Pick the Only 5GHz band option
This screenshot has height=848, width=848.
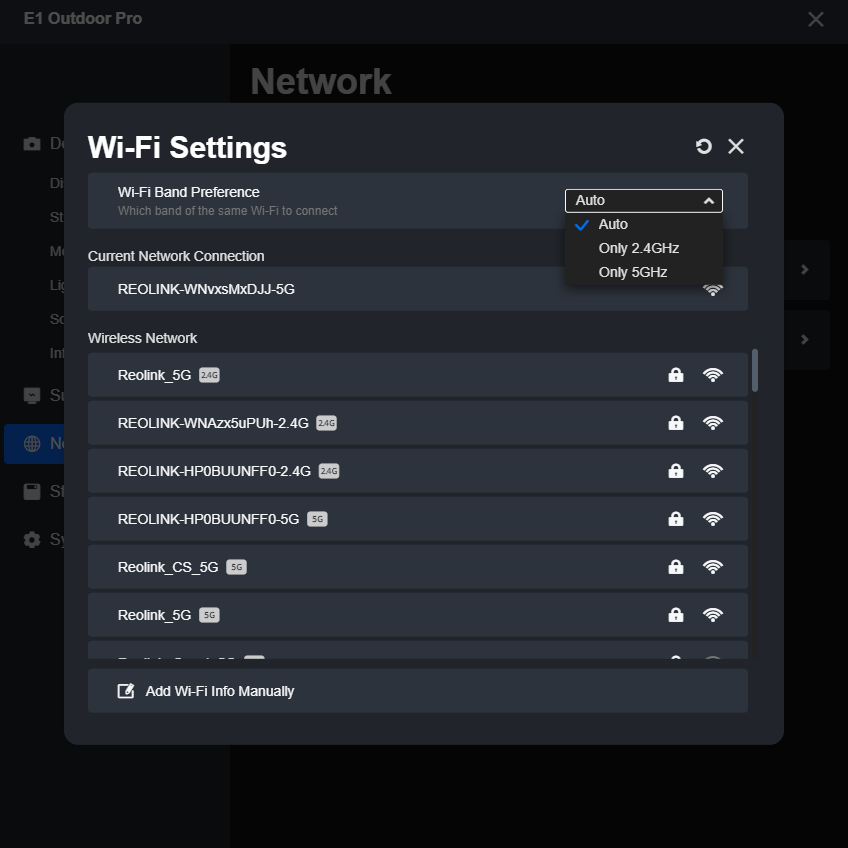pos(632,272)
